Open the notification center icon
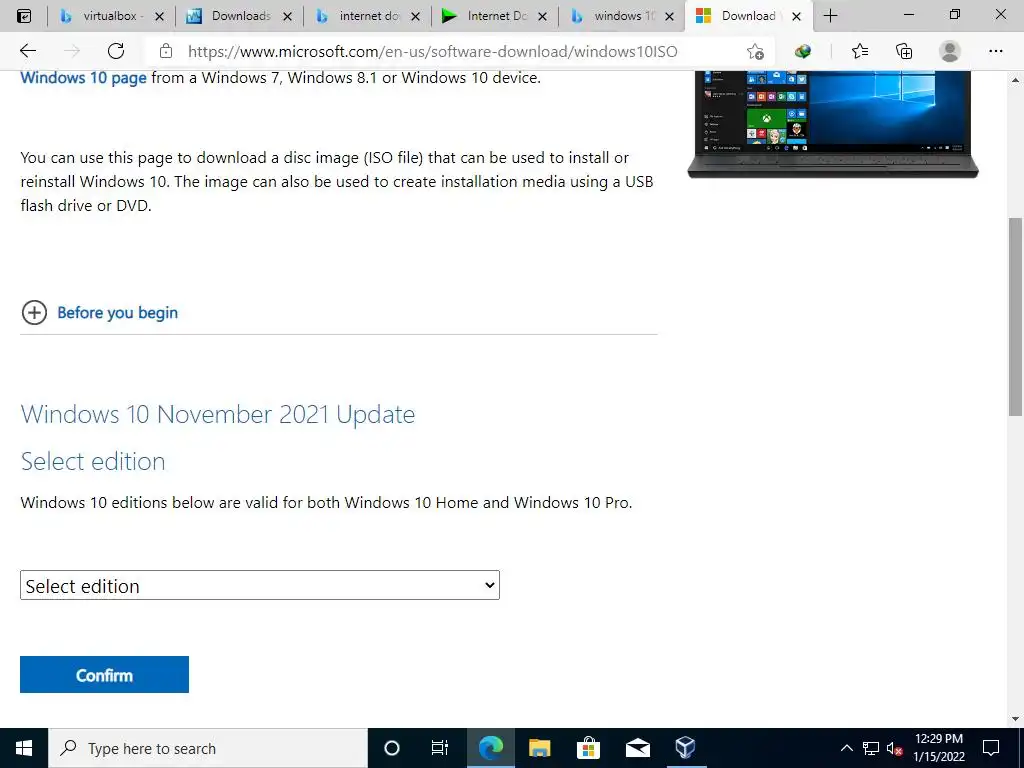This screenshot has height=768, width=1024. click(991, 748)
